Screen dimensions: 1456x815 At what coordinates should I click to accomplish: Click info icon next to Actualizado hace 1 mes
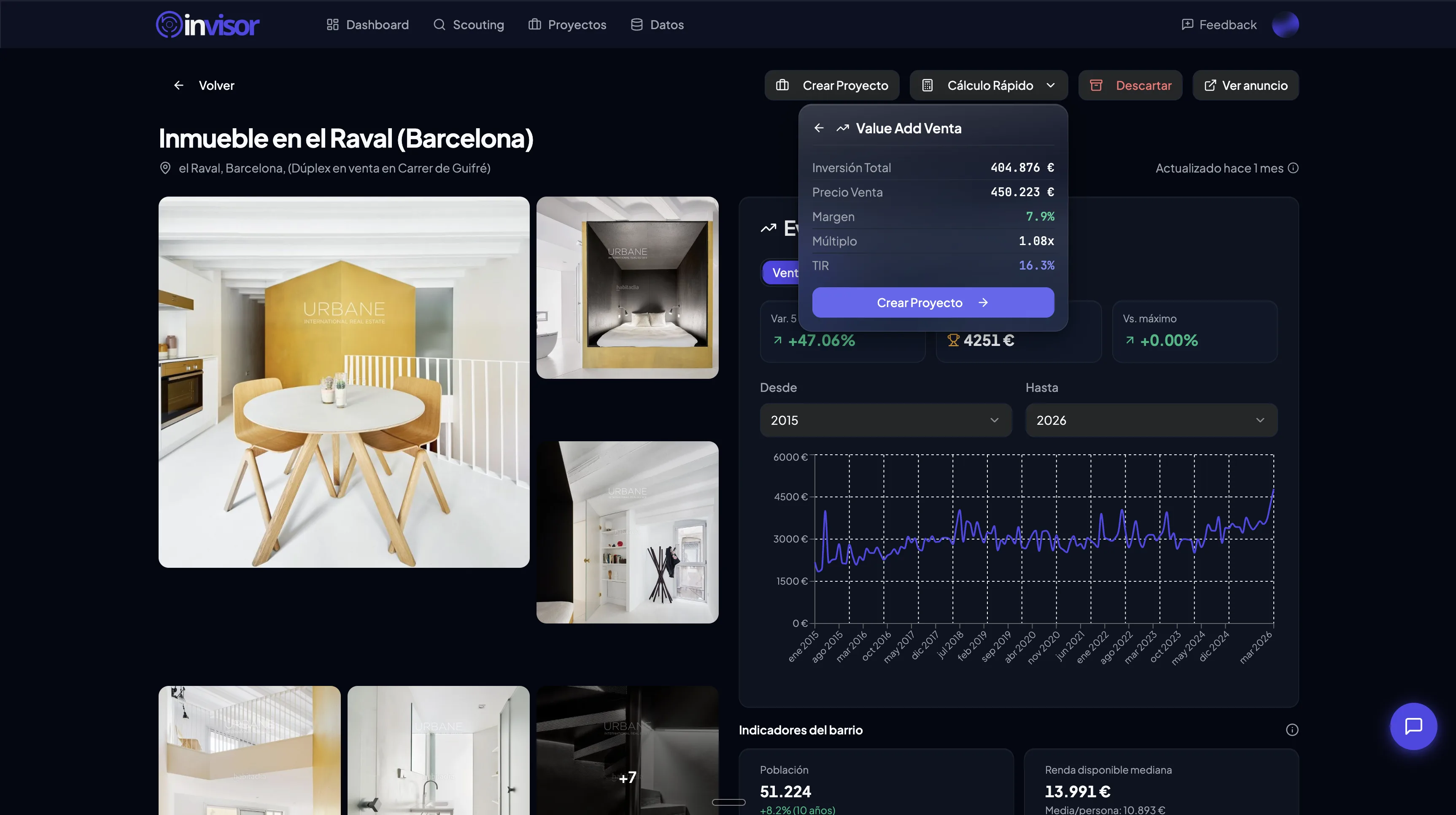pyautogui.click(x=1294, y=168)
